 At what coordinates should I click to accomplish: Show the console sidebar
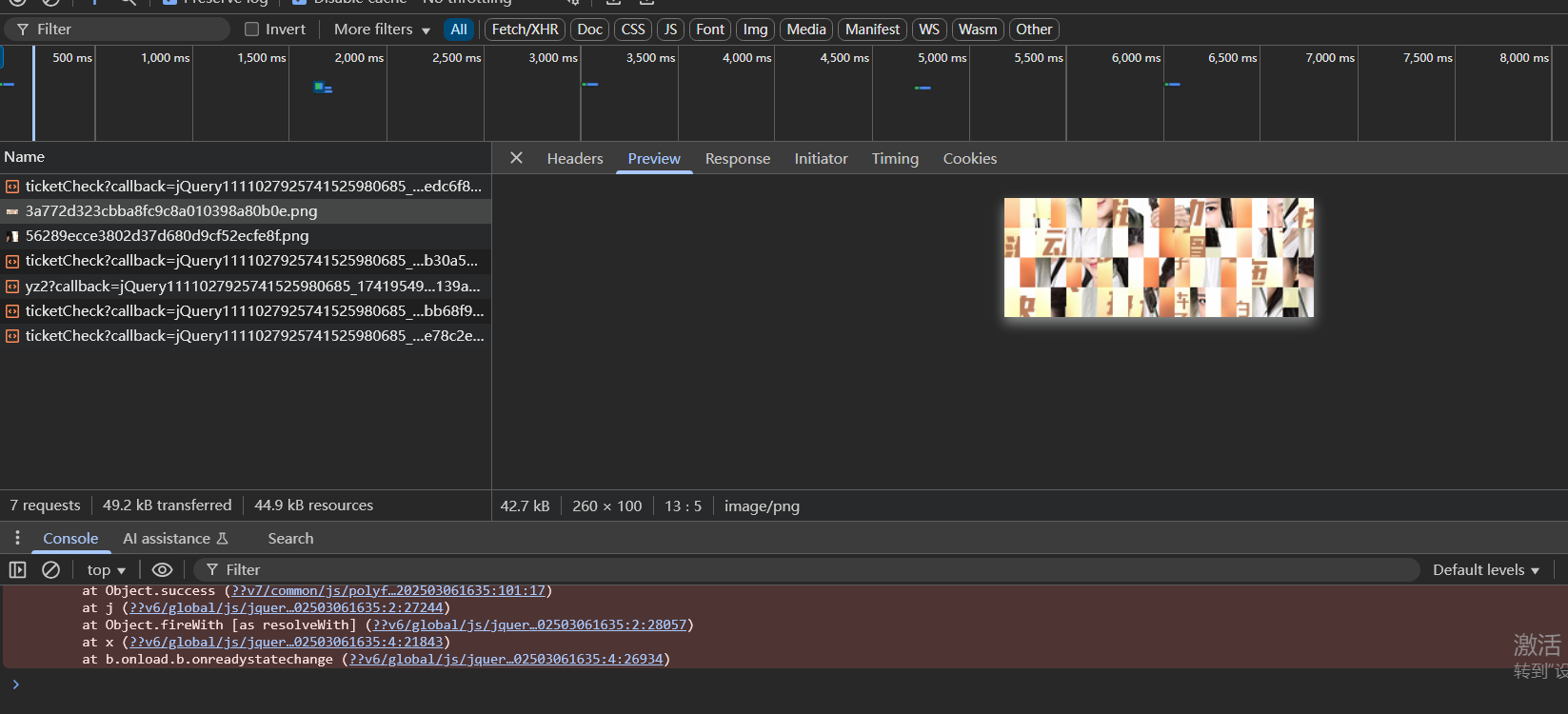tap(17, 569)
